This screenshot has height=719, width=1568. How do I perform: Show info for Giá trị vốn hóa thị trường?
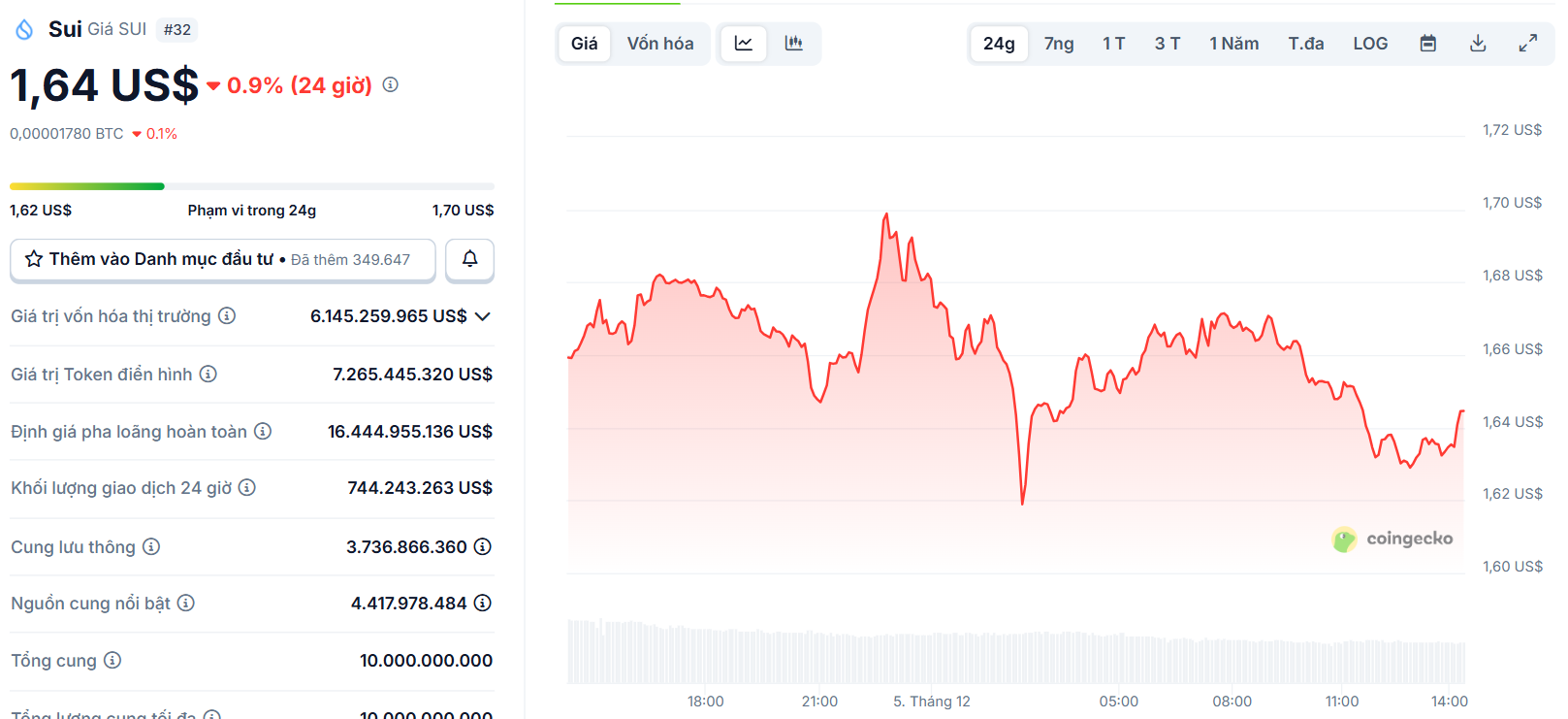tap(227, 315)
